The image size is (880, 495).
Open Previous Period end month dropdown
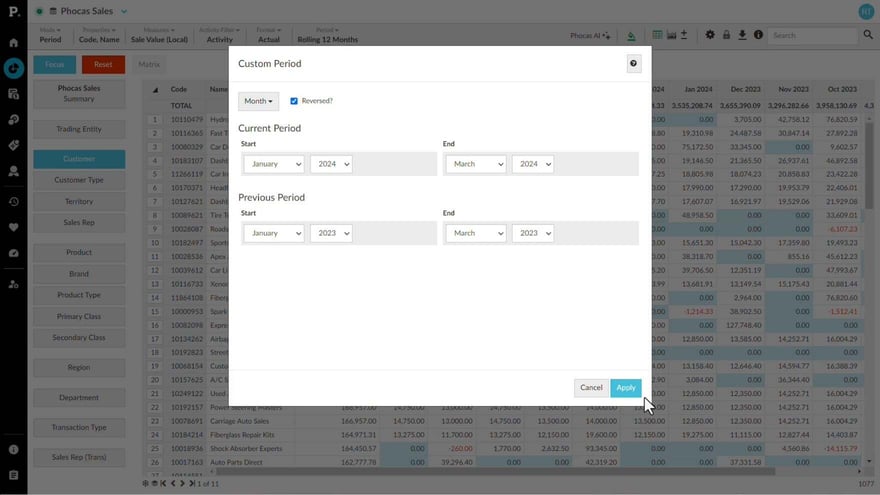click(475, 233)
